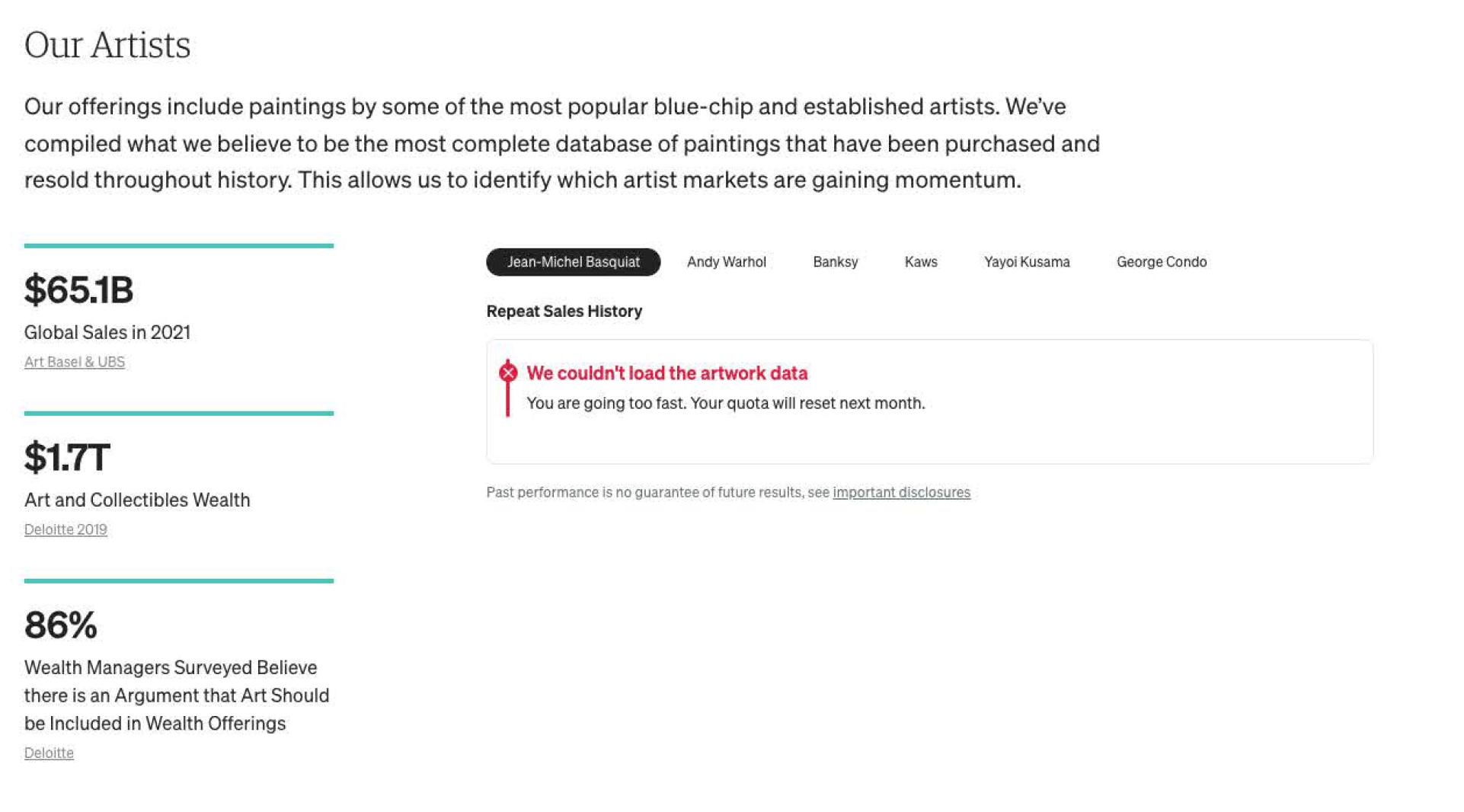Viewport: 1464px width, 812px height.
Task: Open the Banksy artist tab
Action: coord(835,262)
